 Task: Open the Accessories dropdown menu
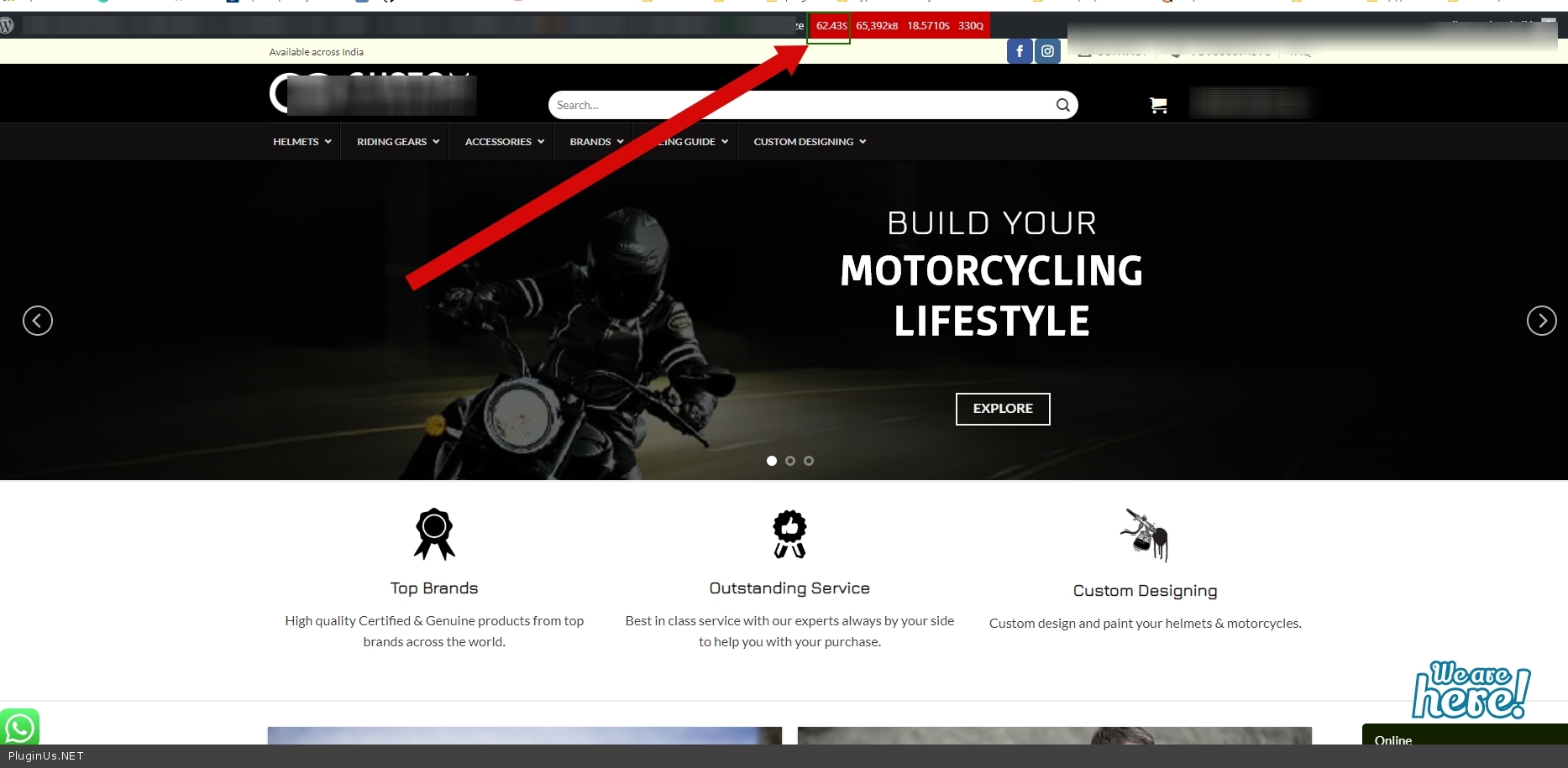(x=504, y=142)
